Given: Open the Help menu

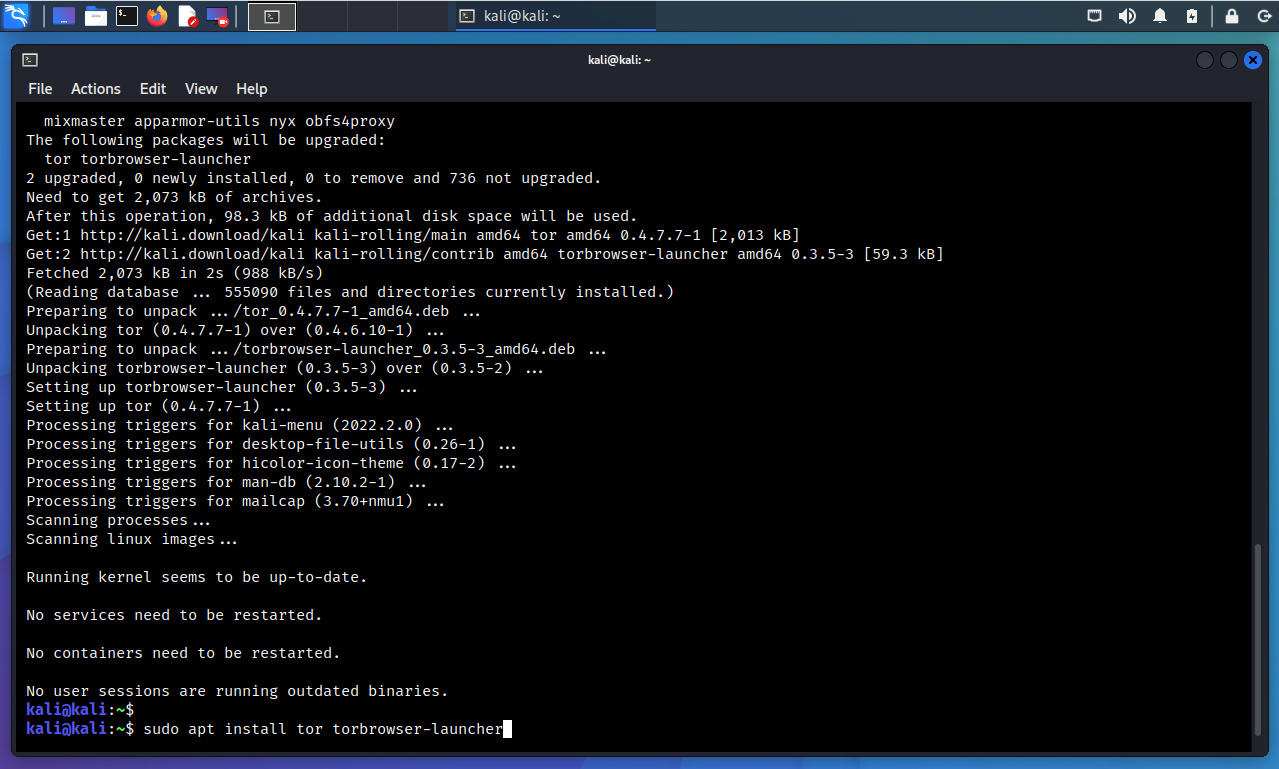Looking at the screenshot, I should [251, 89].
